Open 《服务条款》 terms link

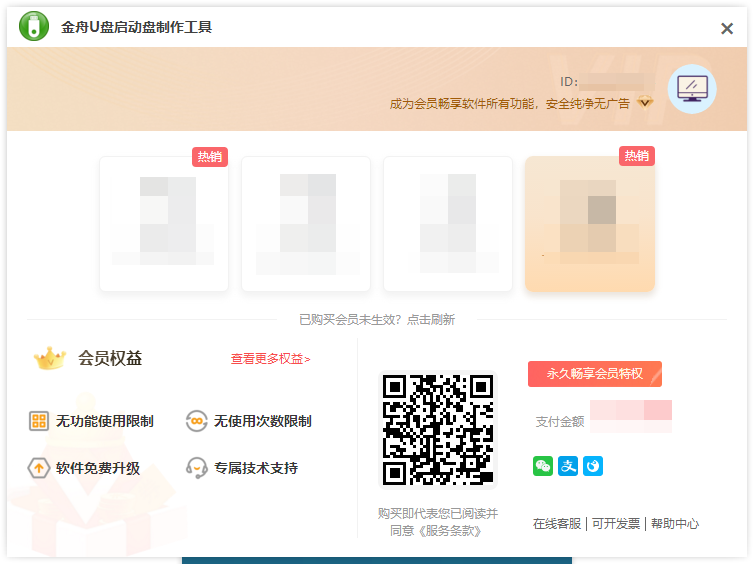click(x=451, y=531)
